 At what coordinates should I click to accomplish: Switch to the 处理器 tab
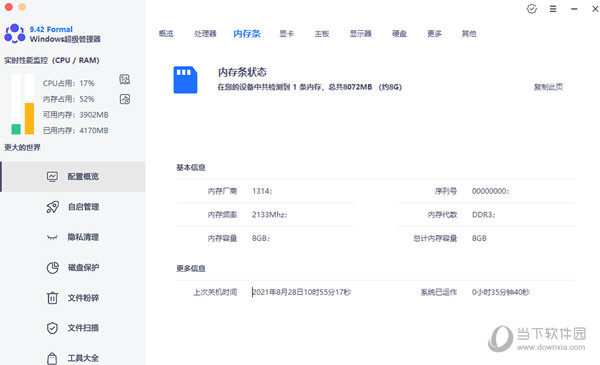pos(205,34)
